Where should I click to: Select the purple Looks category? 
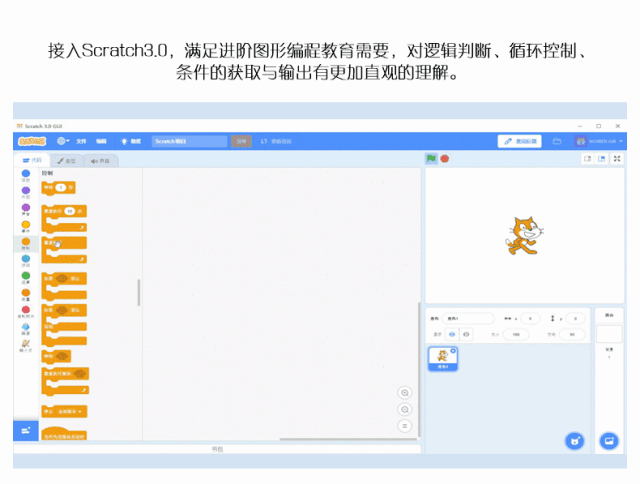(26, 193)
